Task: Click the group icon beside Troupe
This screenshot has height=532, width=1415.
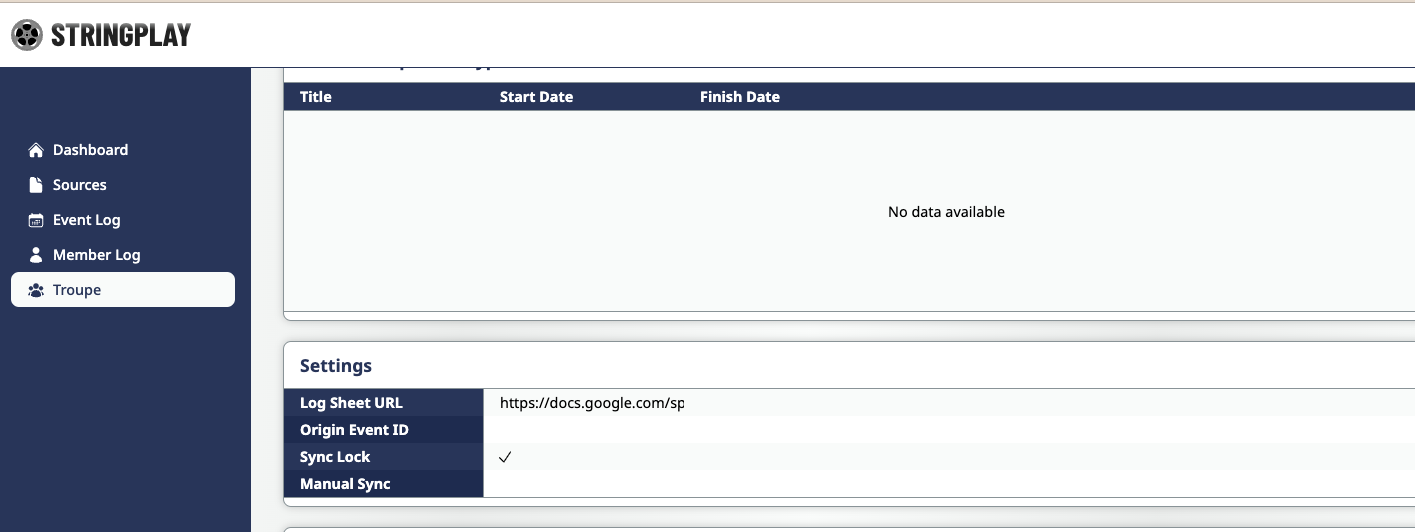Action: click(x=36, y=290)
